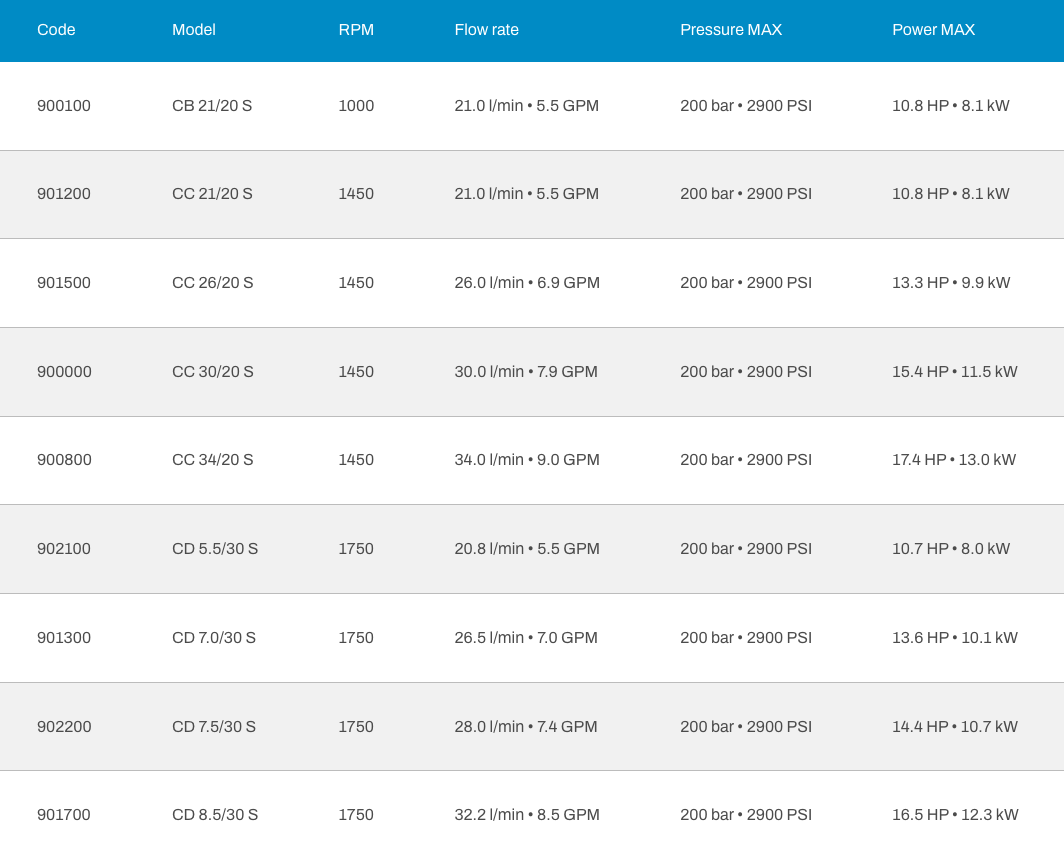Click model name CD 7.5/30 S
The height and width of the screenshot is (847, 1064).
(214, 727)
